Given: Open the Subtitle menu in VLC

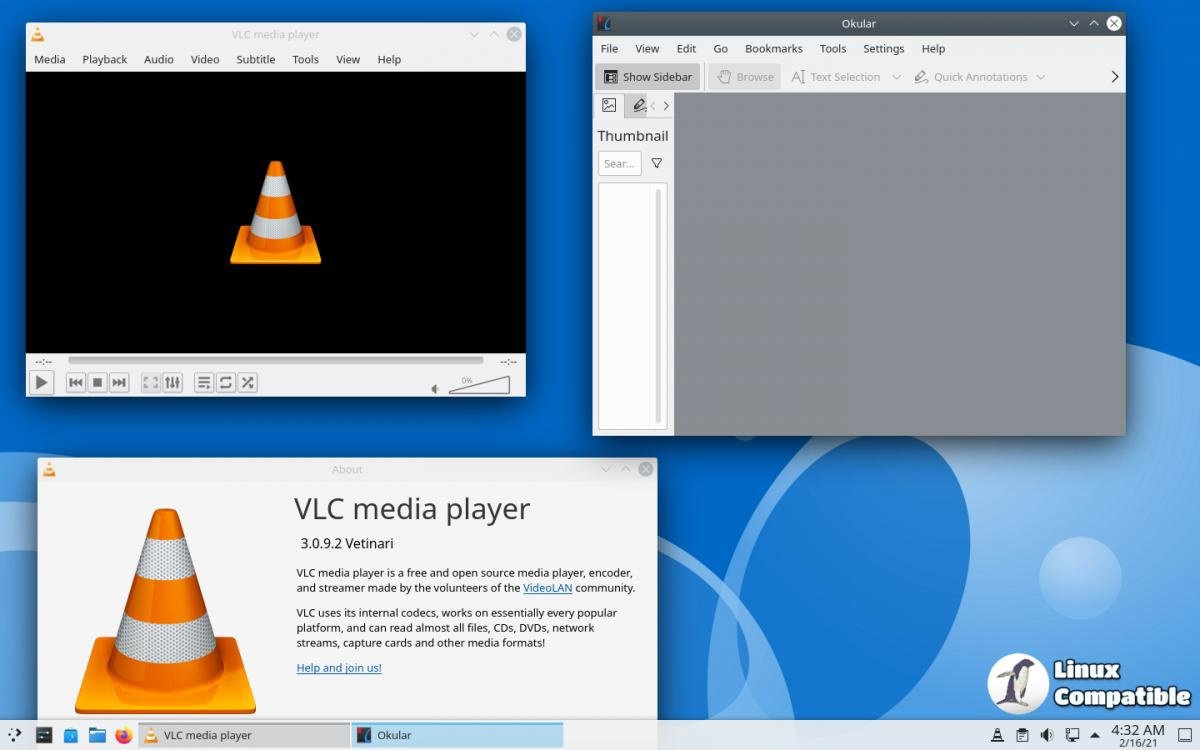Looking at the screenshot, I should click(x=255, y=59).
